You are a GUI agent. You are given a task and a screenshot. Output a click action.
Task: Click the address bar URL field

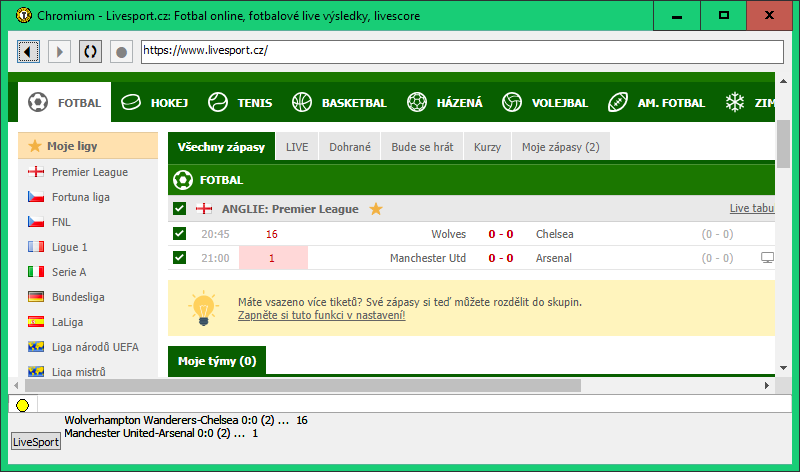[x=462, y=52]
